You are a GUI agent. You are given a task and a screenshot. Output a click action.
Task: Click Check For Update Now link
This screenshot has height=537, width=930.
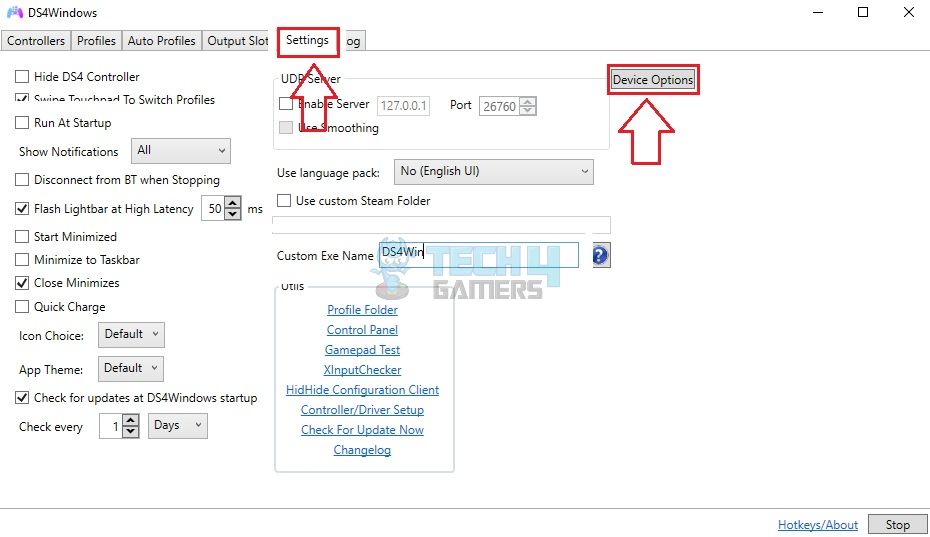click(362, 430)
